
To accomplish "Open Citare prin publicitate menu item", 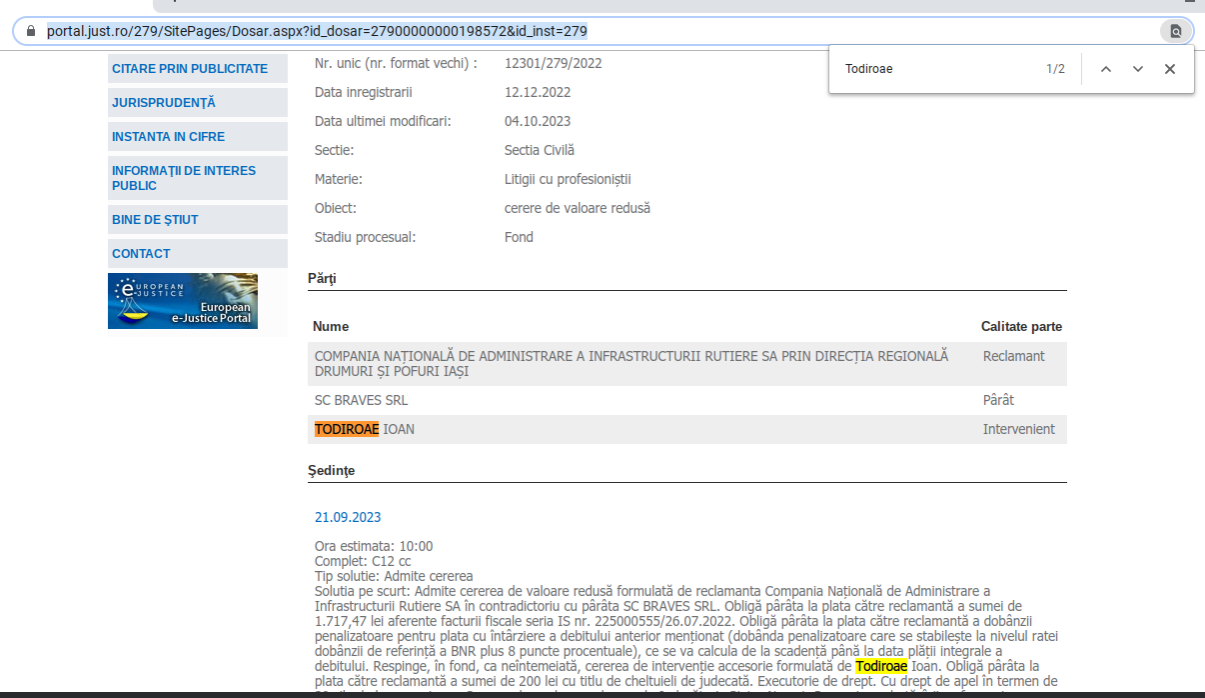I will pos(190,69).
